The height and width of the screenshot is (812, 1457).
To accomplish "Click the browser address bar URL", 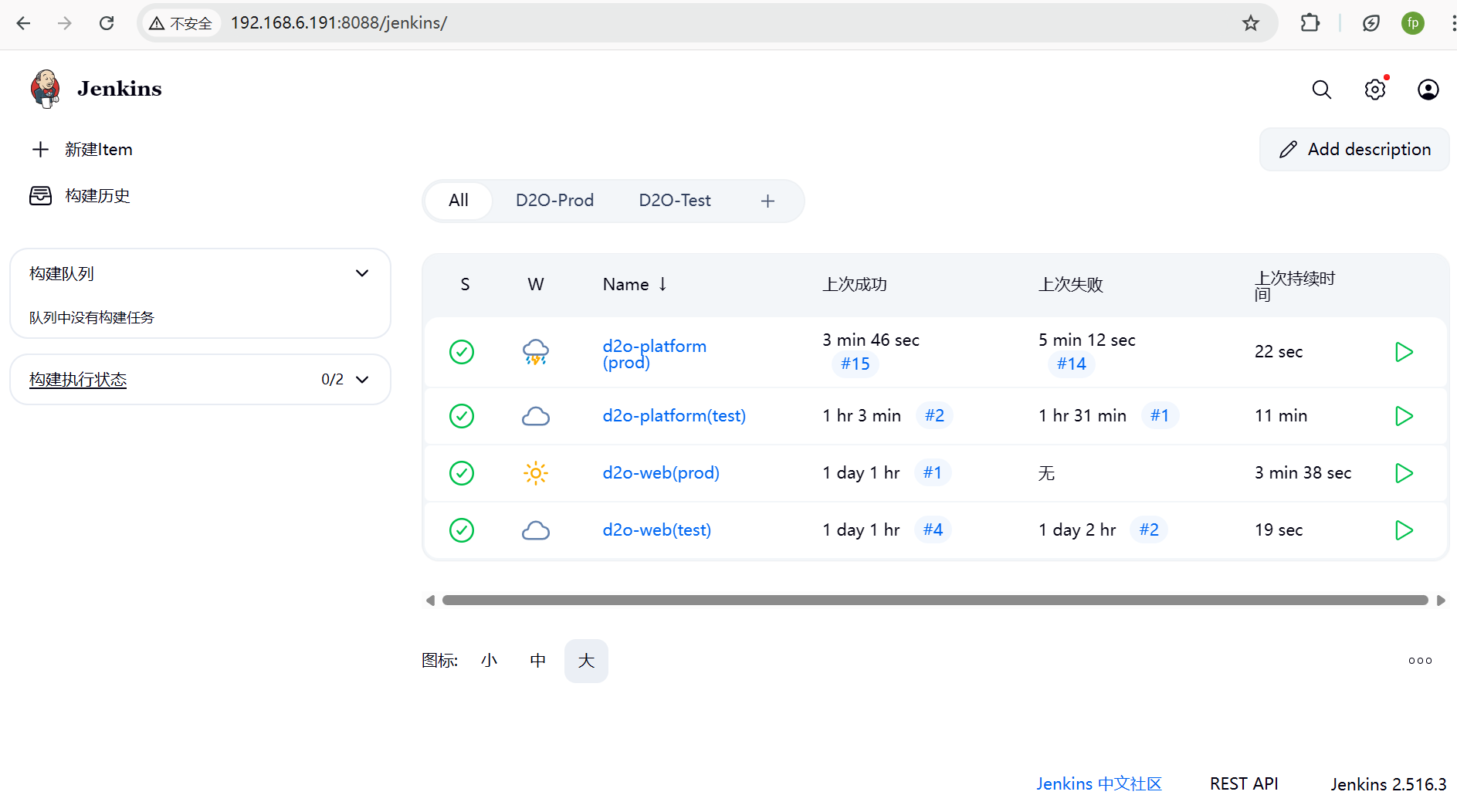I will (339, 23).
